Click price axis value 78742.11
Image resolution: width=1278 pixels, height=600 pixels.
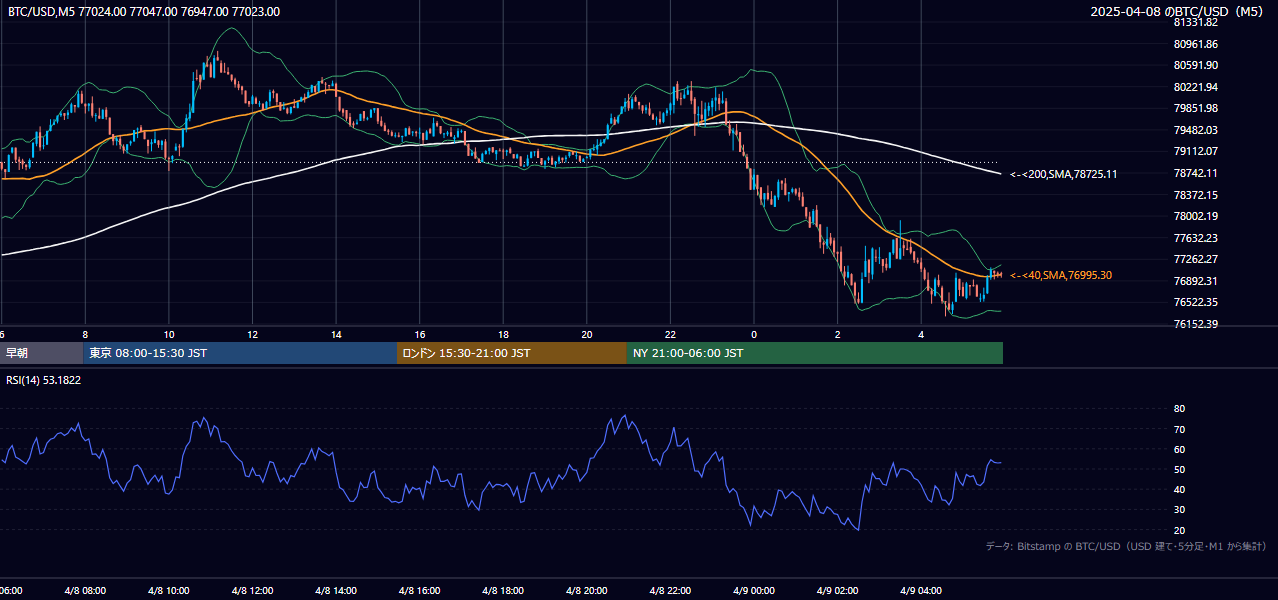tap(1195, 173)
